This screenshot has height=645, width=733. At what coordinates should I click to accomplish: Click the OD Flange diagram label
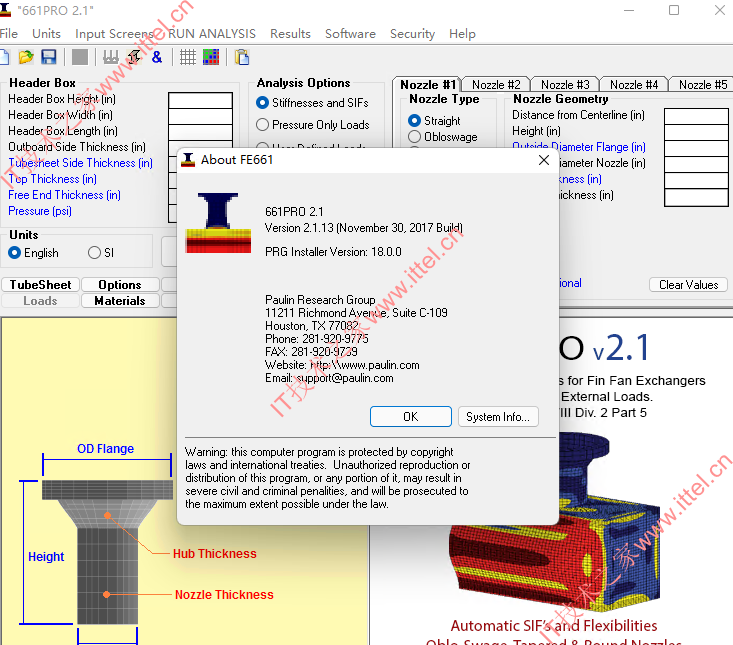[106, 449]
